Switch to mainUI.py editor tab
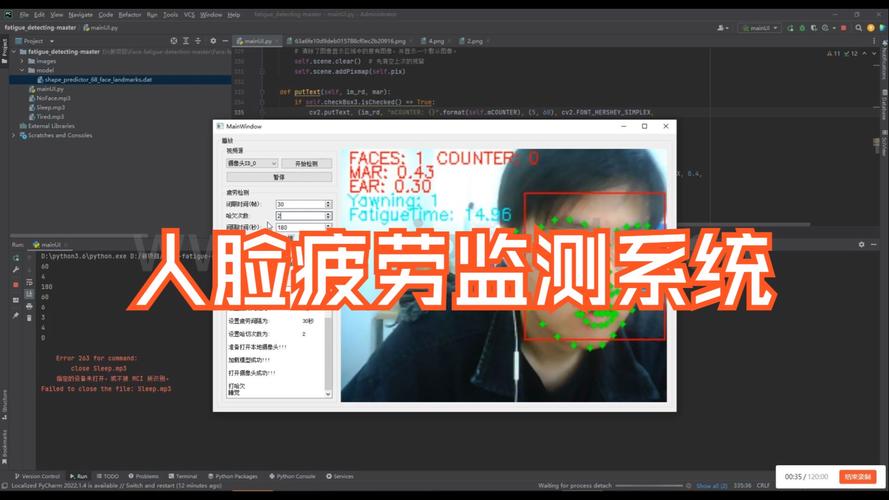Screen dimensions: 889x500 point(257,41)
